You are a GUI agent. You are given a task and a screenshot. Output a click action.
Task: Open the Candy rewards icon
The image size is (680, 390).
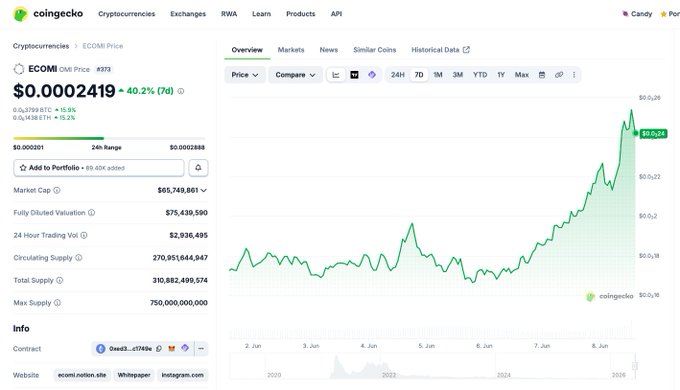click(x=625, y=14)
